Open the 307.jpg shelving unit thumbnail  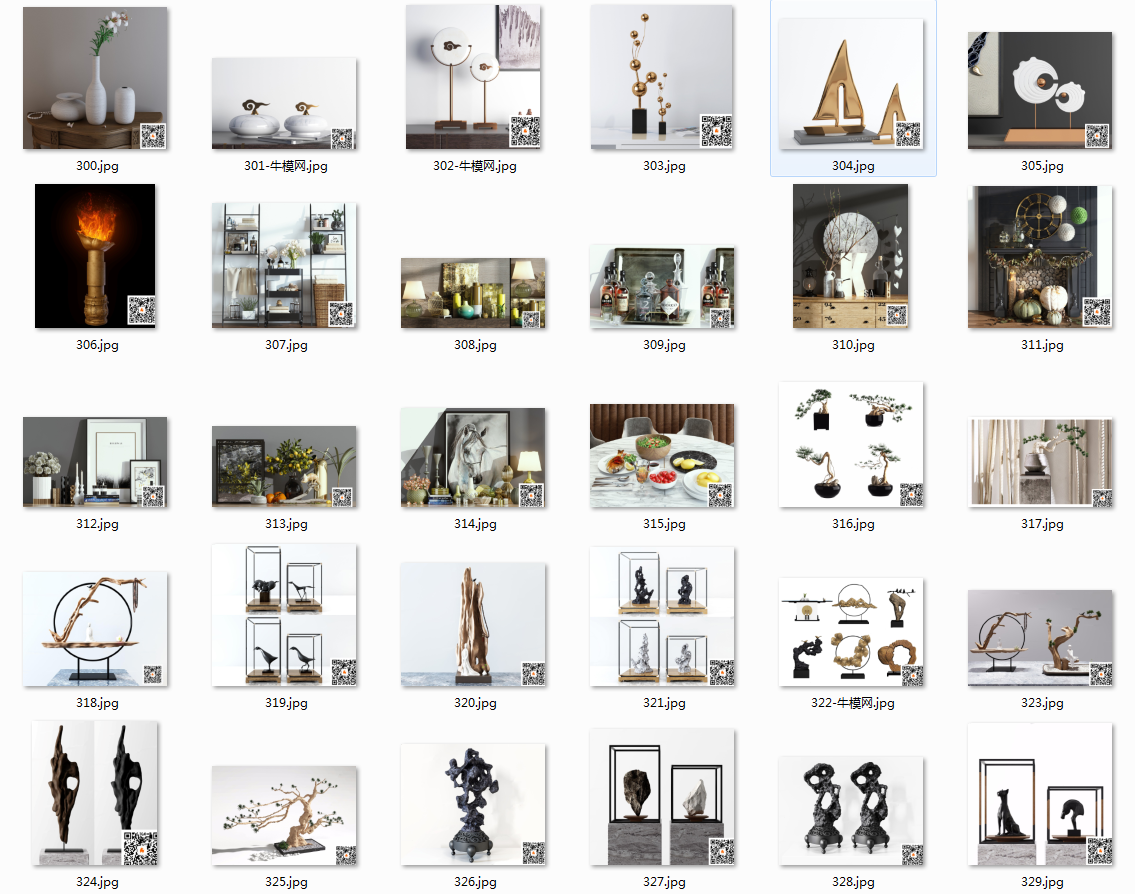[x=284, y=265]
